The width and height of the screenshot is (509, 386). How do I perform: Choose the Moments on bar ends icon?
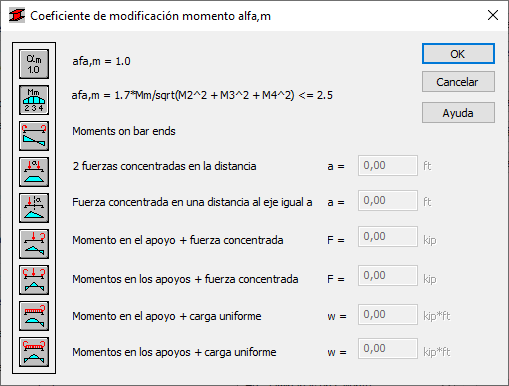click(34, 136)
